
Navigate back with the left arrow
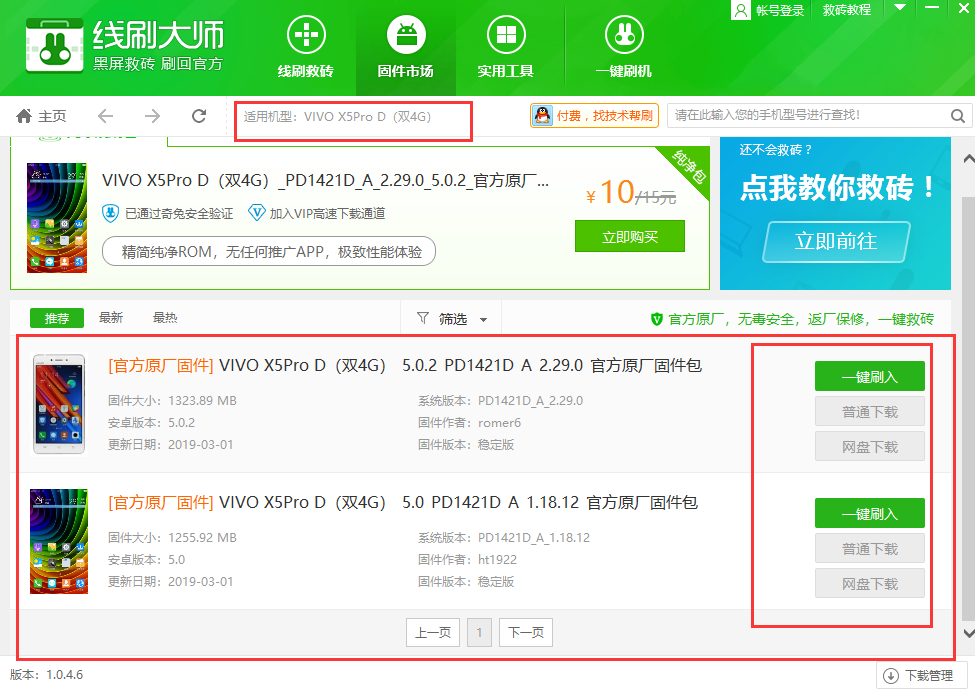coord(106,116)
